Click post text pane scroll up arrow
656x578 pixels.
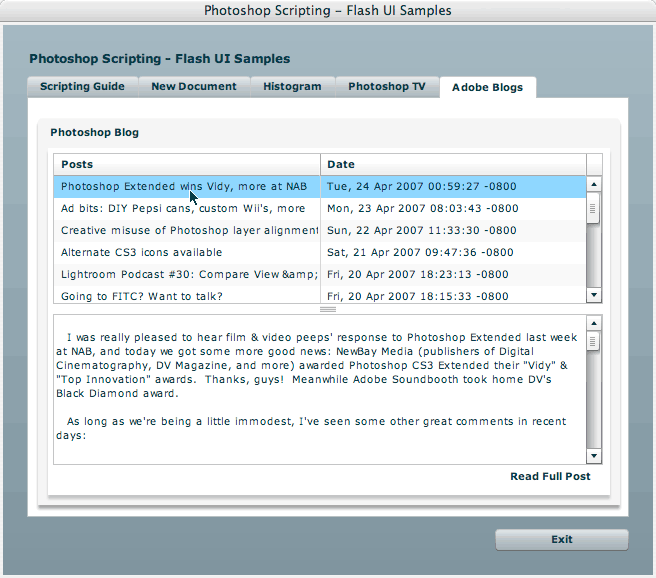(x=594, y=323)
